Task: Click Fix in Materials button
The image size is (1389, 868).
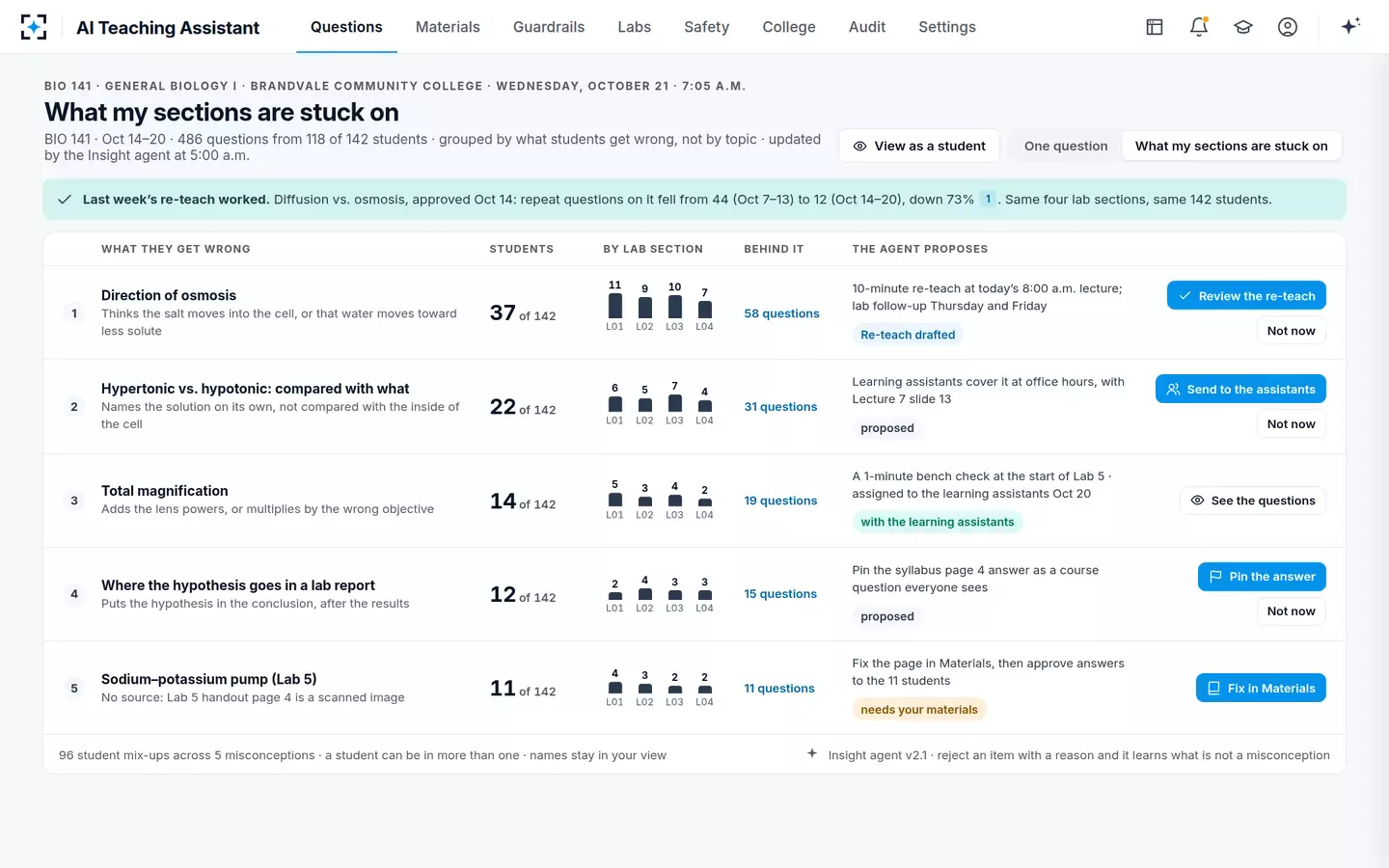Action: pos(1261,689)
